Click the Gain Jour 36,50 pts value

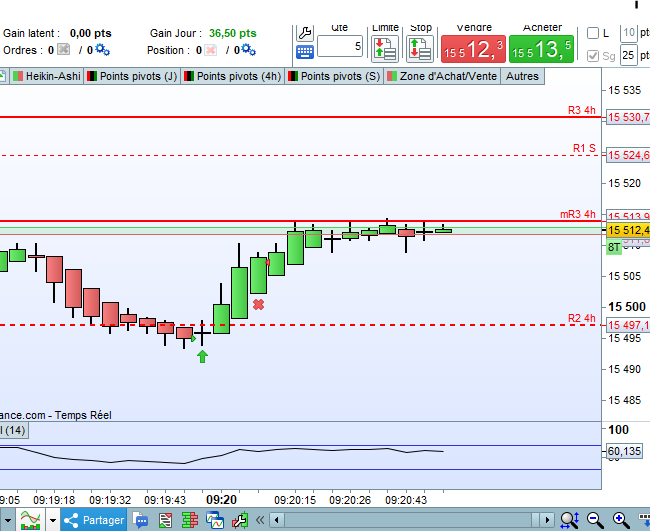[233, 33]
